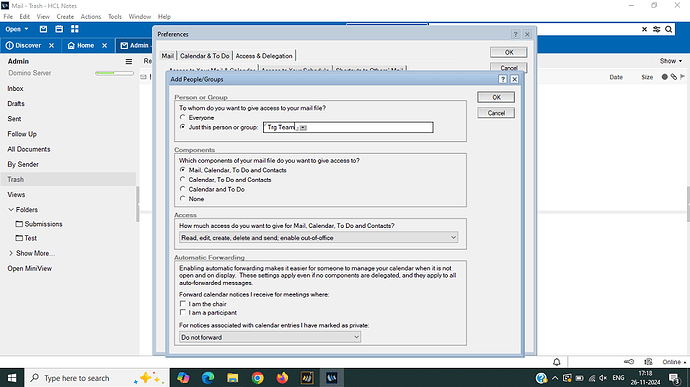Screen dimensions: 690x387
Task: Click the notification bell icon
Action: tap(557, 362)
